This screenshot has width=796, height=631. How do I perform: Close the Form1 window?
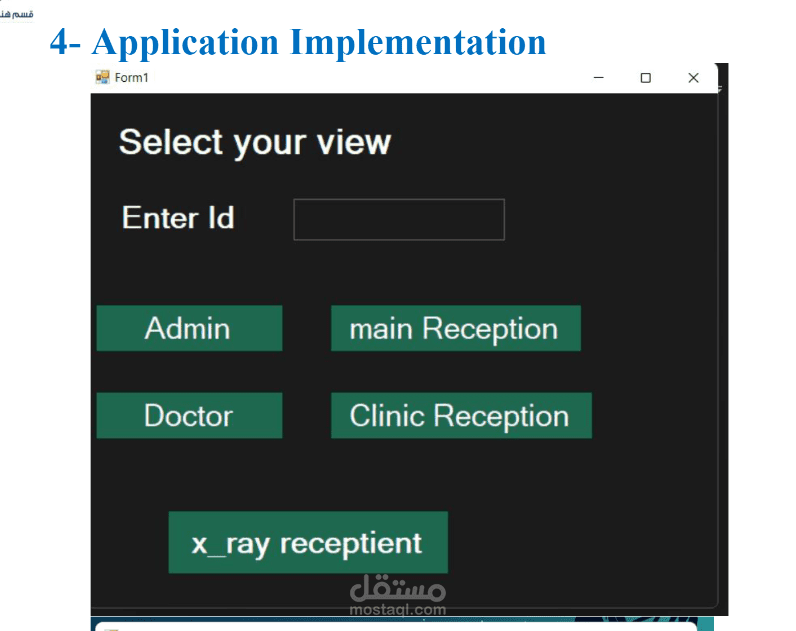(693, 78)
